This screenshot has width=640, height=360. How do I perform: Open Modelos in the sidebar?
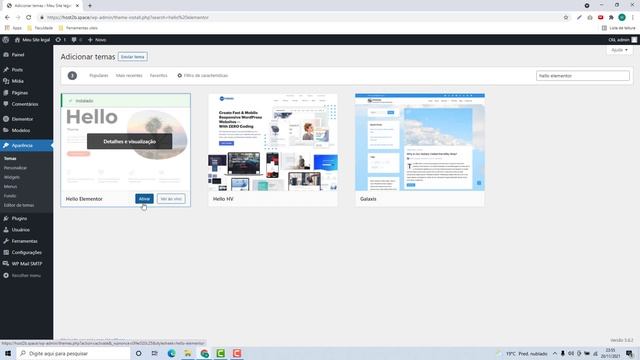tap(21, 131)
